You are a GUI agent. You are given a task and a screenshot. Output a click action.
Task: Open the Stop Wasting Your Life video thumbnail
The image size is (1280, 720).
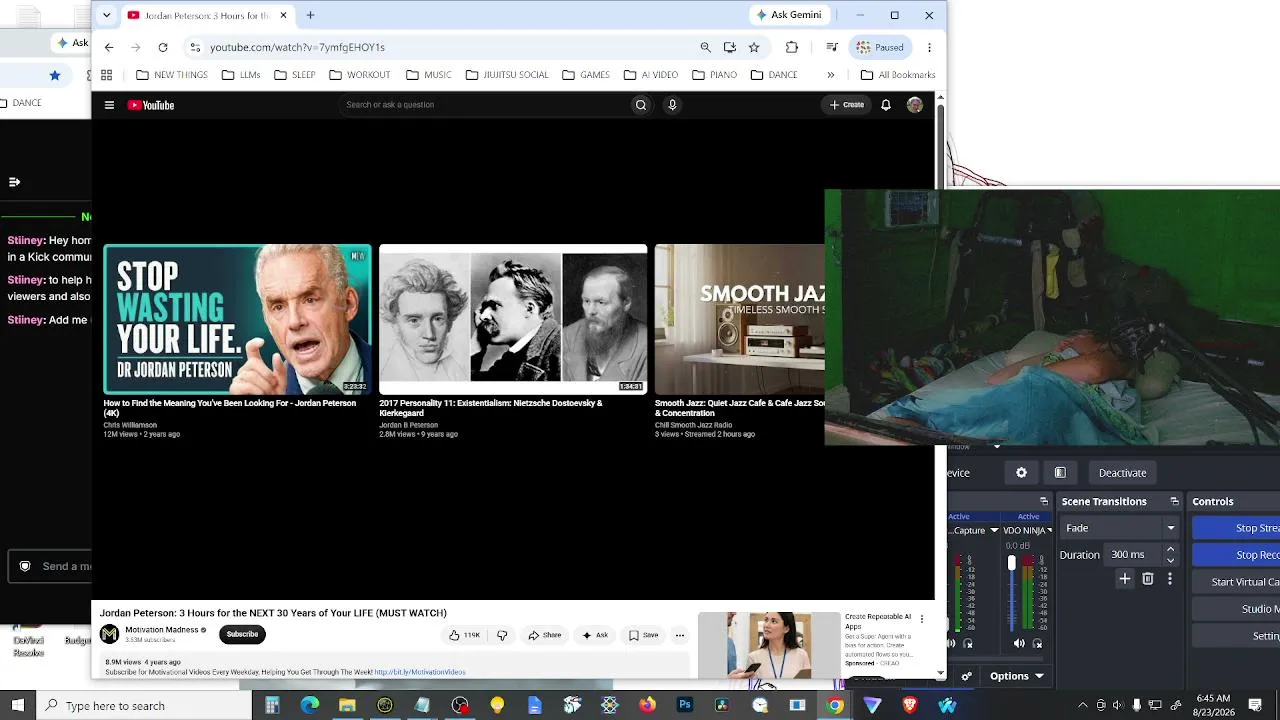tap(237, 319)
